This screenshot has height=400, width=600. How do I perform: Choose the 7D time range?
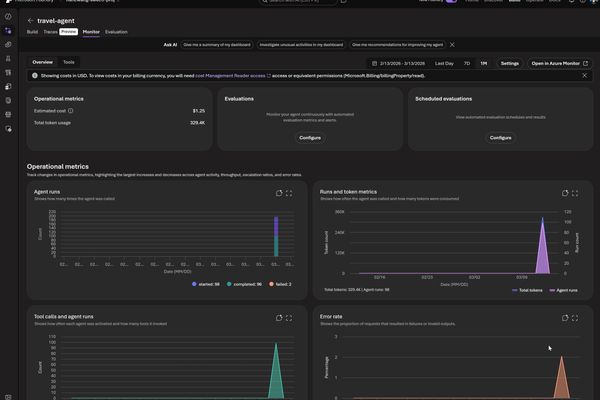pyautogui.click(x=467, y=64)
